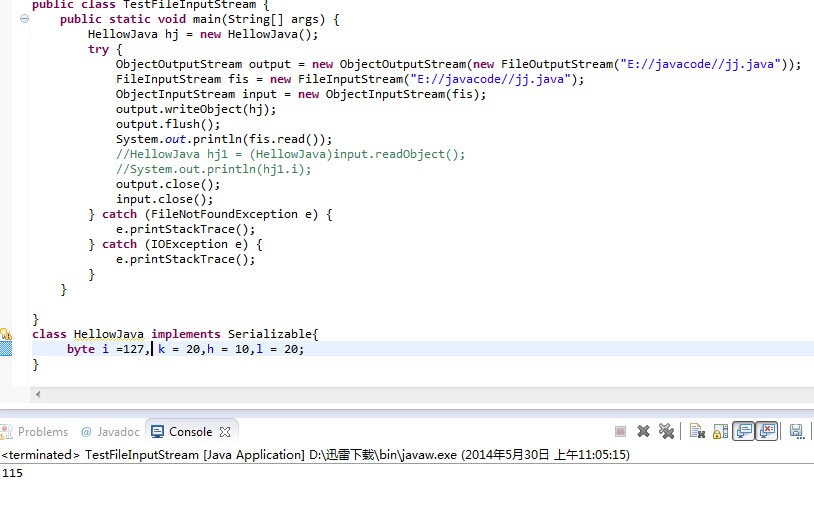
Task: Click Remove Launch single X icon
Action: (x=643, y=431)
